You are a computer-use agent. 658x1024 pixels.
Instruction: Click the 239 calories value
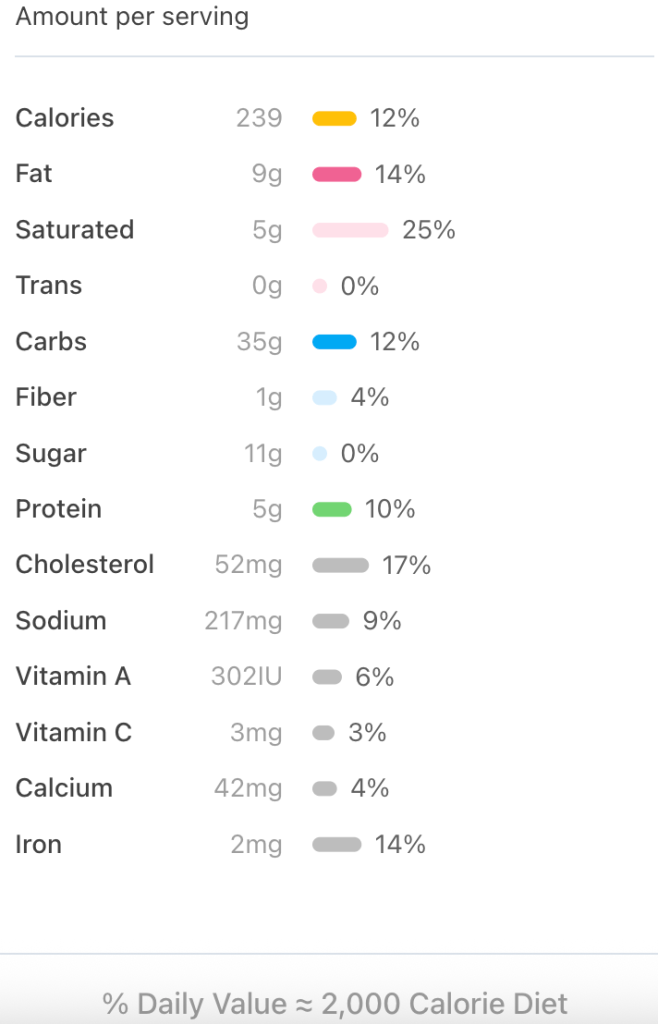[x=259, y=118]
